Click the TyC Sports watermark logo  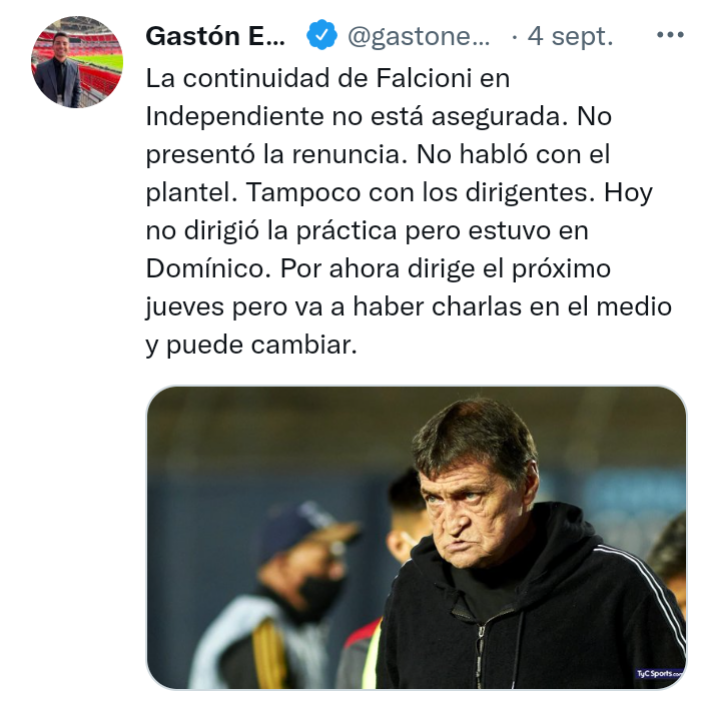click(x=658, y=673)
